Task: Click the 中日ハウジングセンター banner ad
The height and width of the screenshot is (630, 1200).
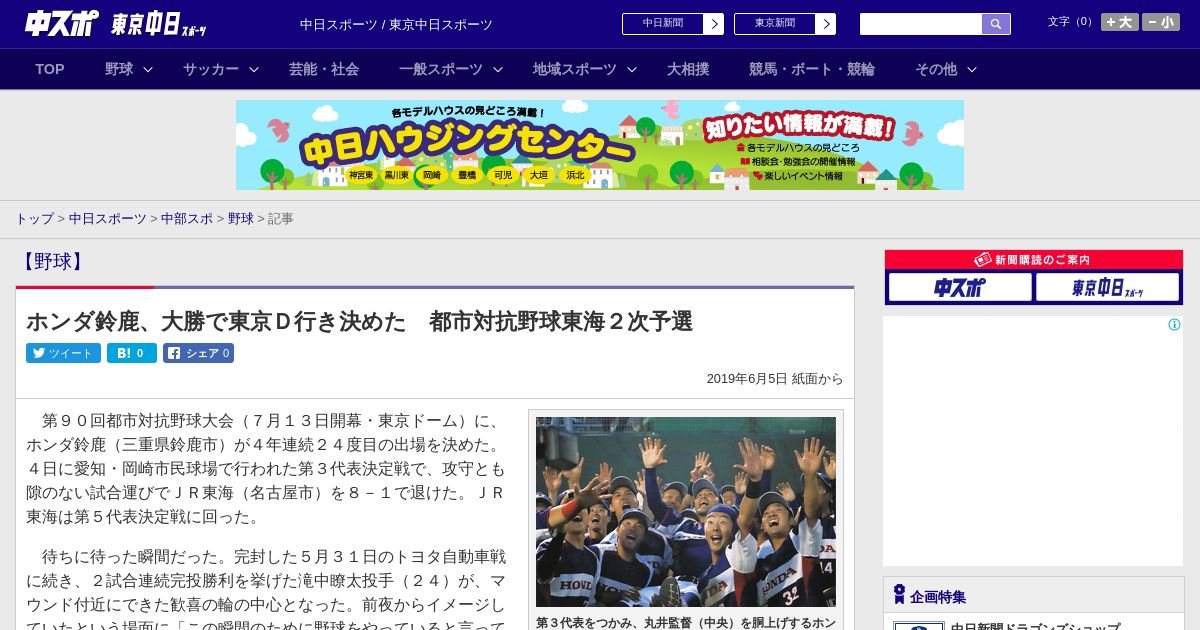Action: coord(600,145)
